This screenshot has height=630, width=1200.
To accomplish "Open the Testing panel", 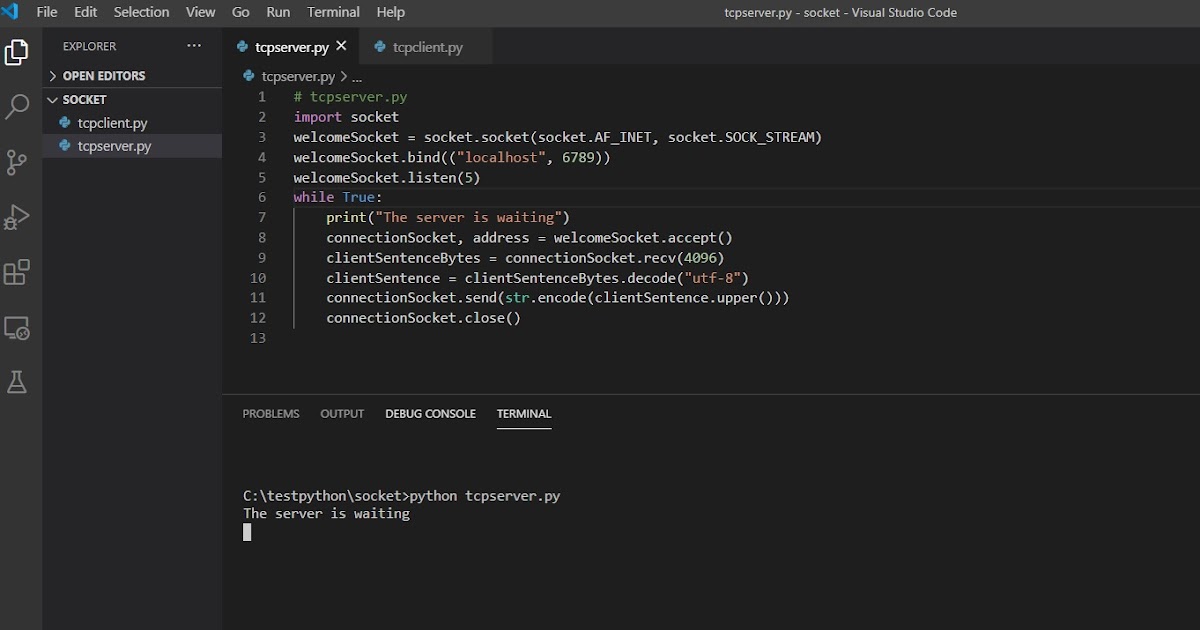I will (x=16, y=382).
